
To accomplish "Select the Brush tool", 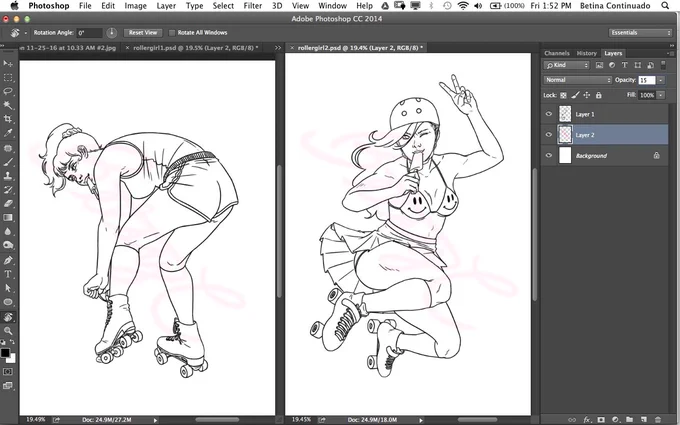I will click(x=8, y=162).
